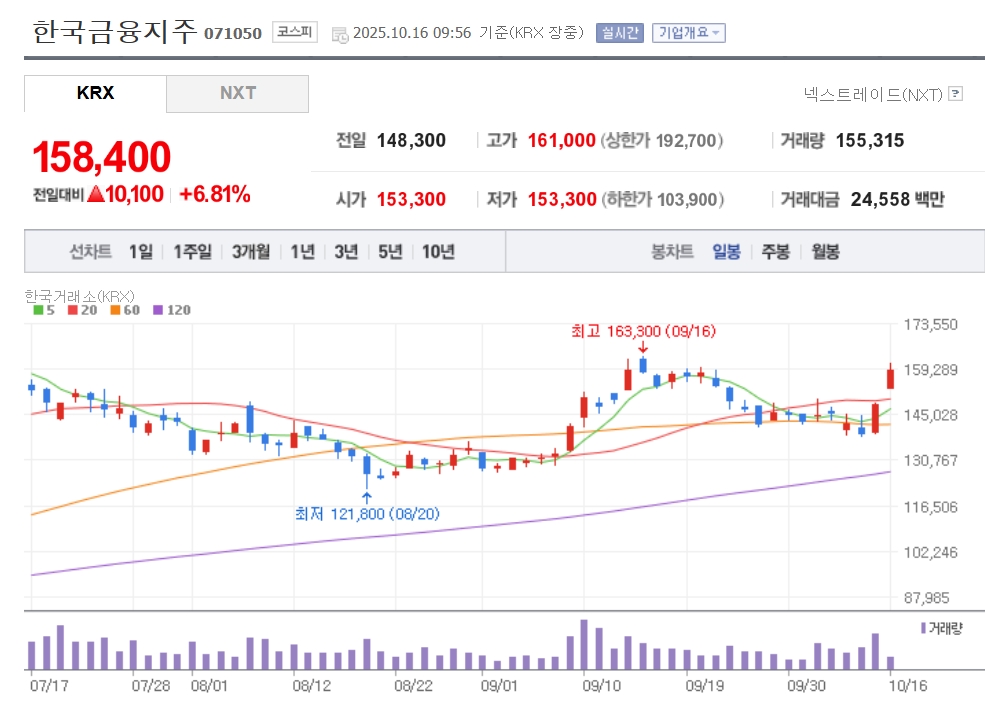Click the 07/17 date axis label

[49, 685]
